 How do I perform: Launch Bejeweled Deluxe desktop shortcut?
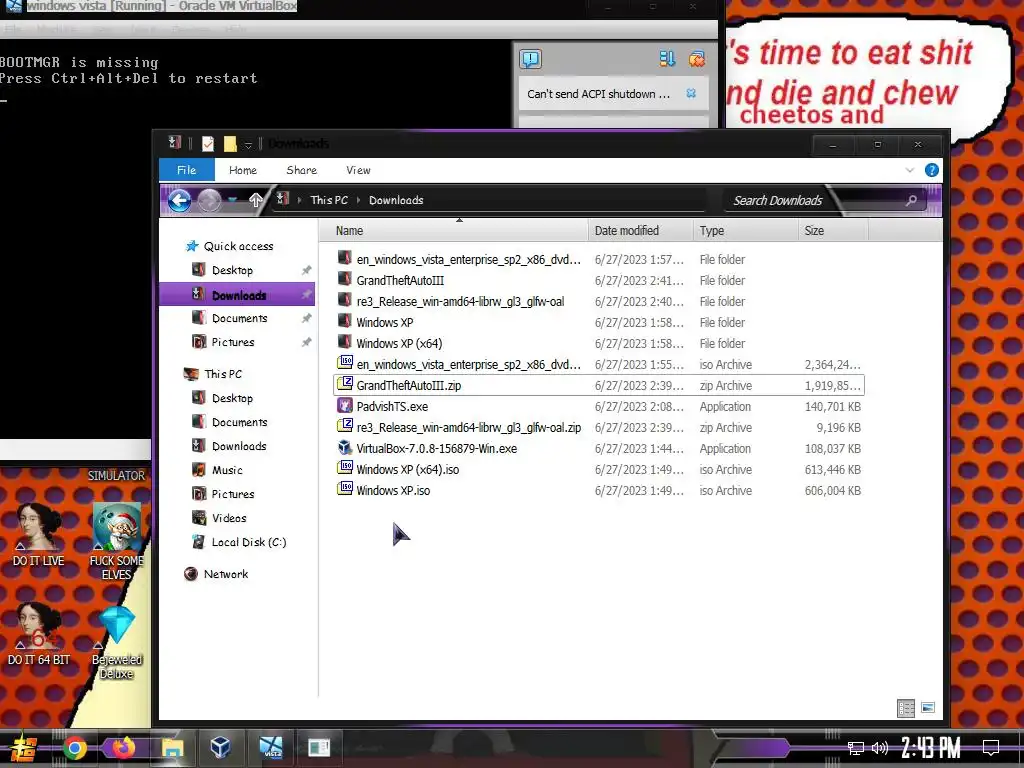[117, 641]
